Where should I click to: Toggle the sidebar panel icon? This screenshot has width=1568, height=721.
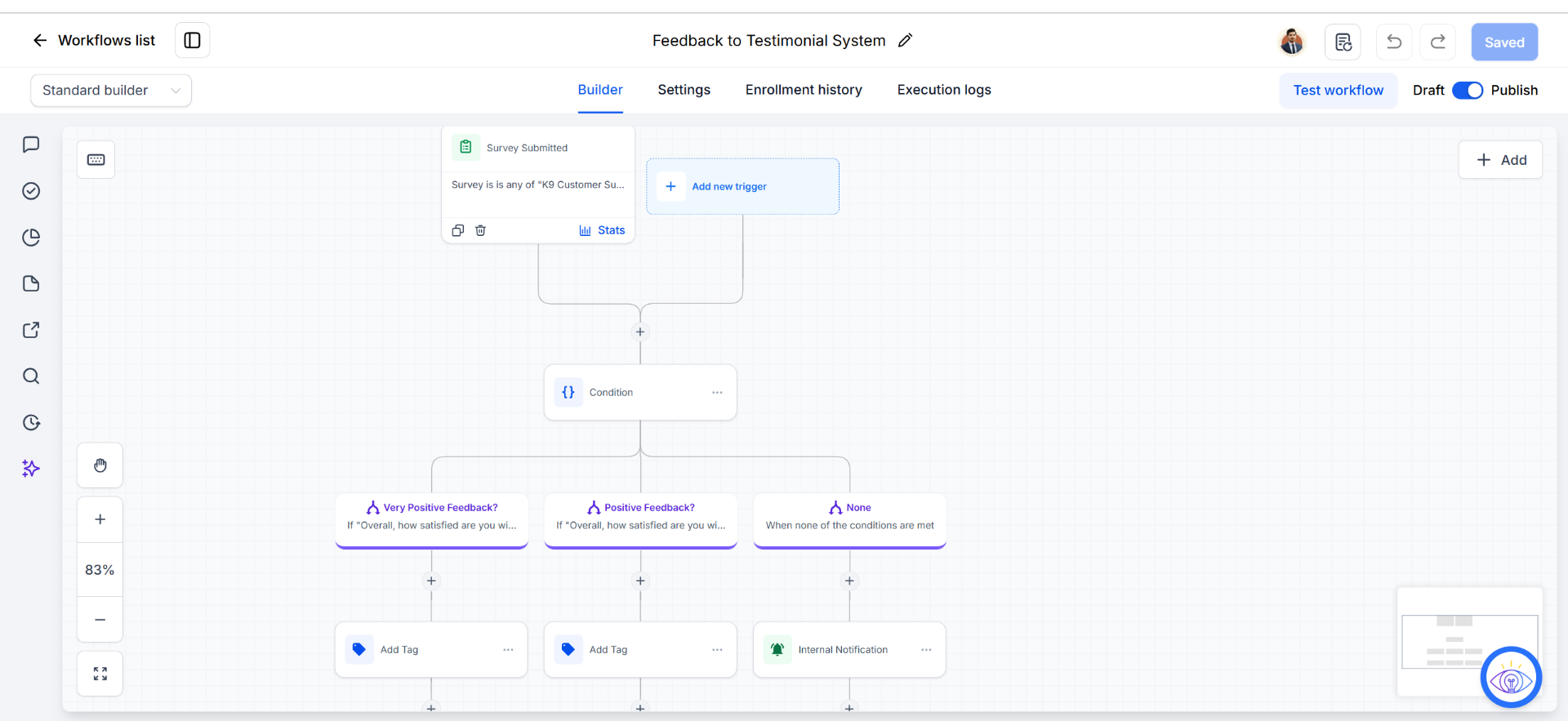click(x=193, y=41)
